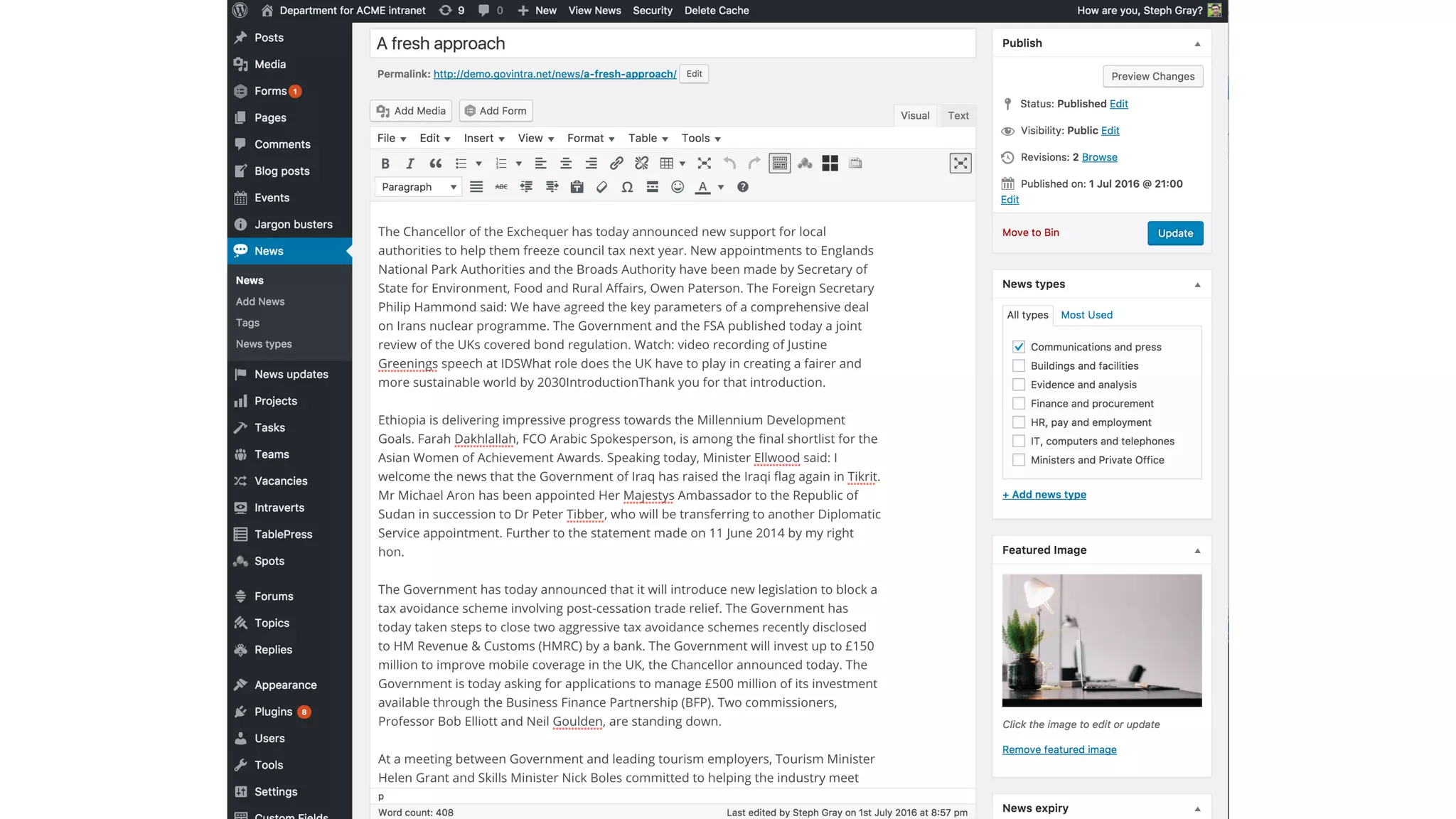Open the Paragraph format dropdown

pyautogui.click(x=418, y=187)
